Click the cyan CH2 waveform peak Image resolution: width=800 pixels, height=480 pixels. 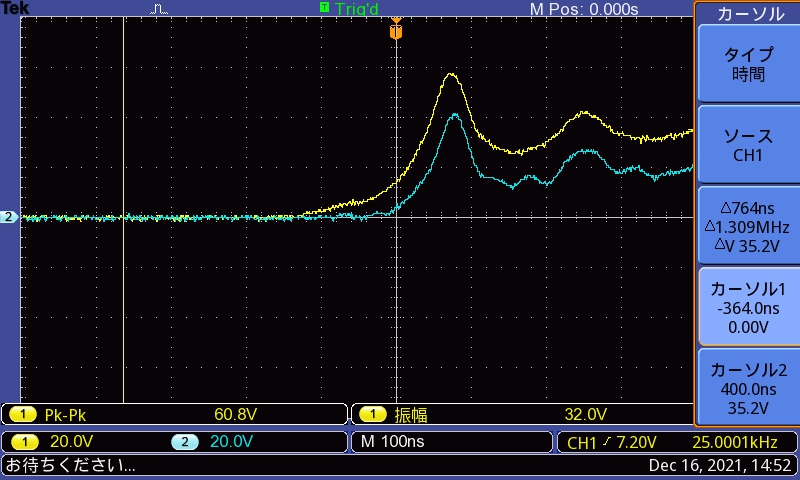(454, 116)
